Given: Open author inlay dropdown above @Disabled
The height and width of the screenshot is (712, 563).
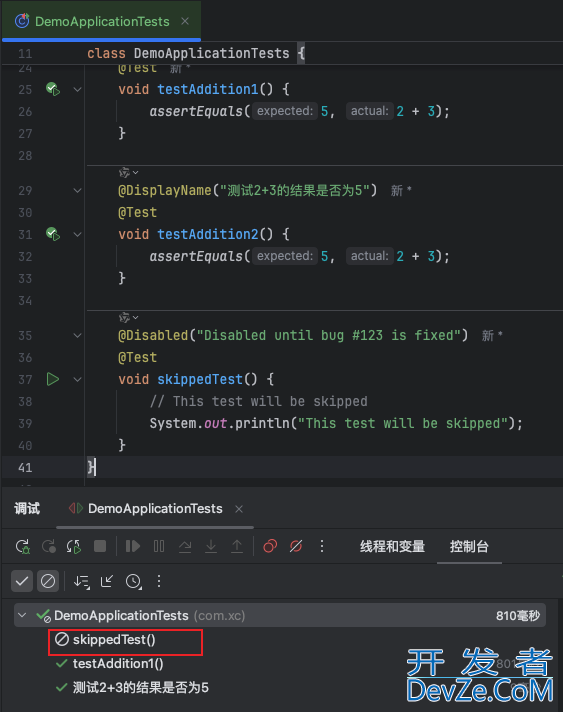Looking at the screenshot, I should 128,317.
